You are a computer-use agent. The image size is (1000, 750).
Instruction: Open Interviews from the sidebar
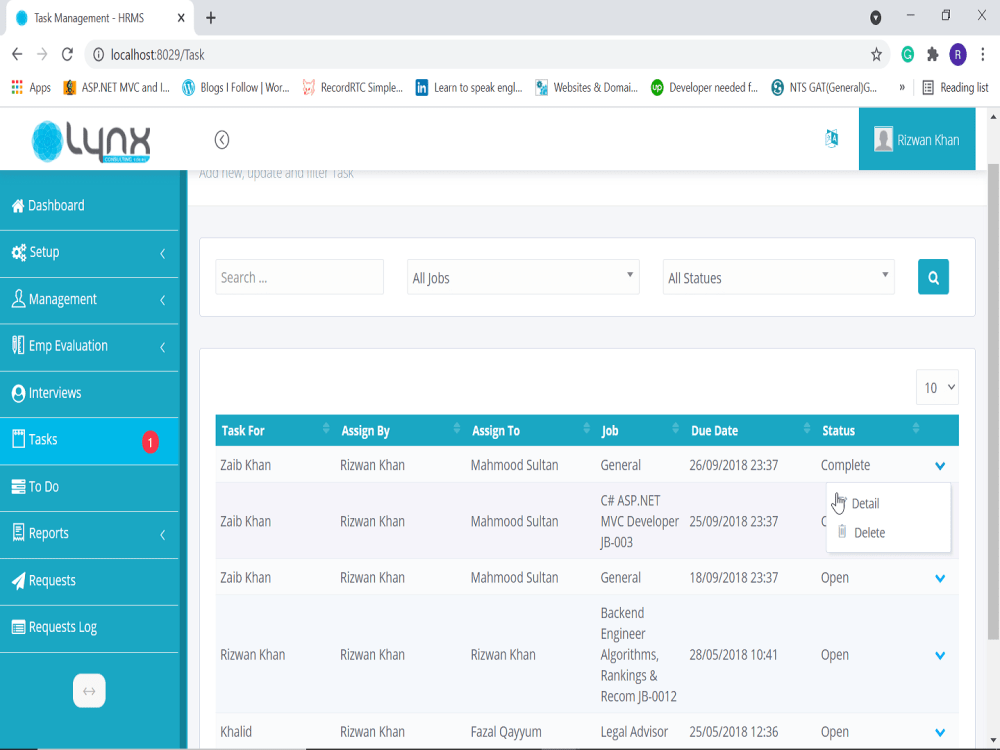(x=89, y=393)
